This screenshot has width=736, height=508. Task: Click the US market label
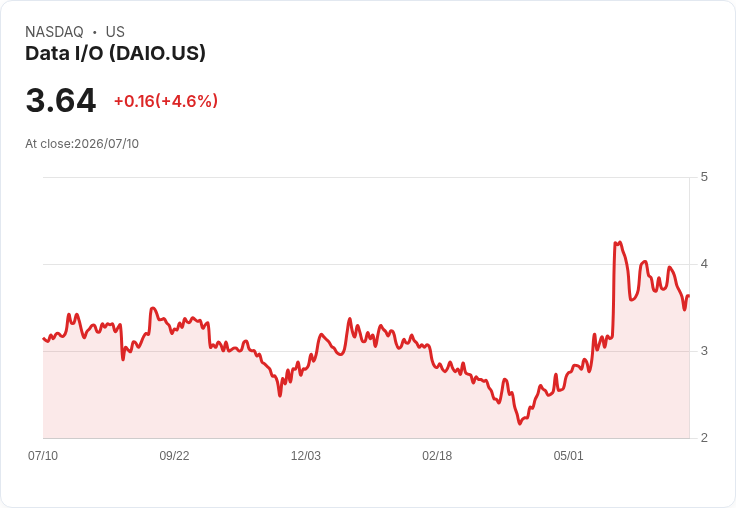click(115, 32)
